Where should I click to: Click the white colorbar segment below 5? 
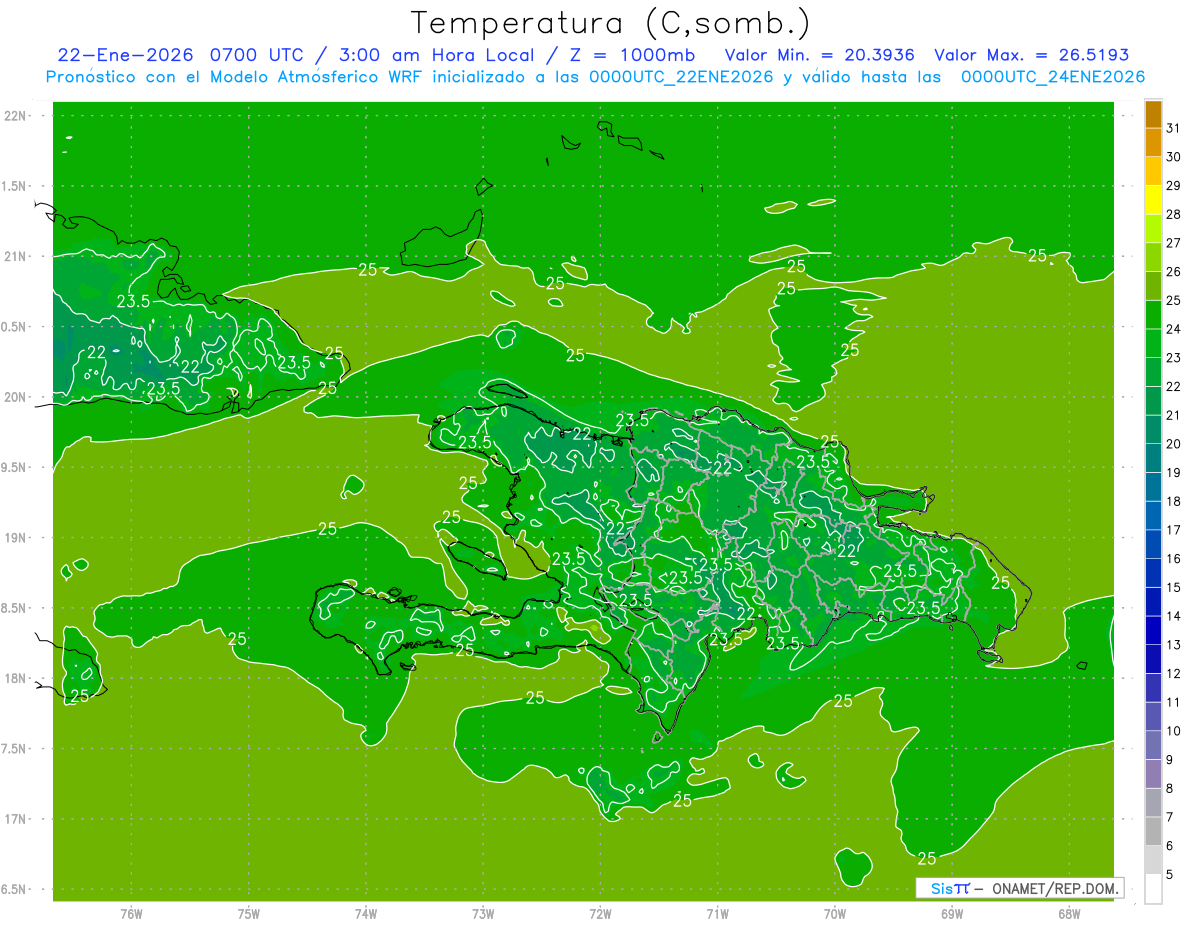1153,889
